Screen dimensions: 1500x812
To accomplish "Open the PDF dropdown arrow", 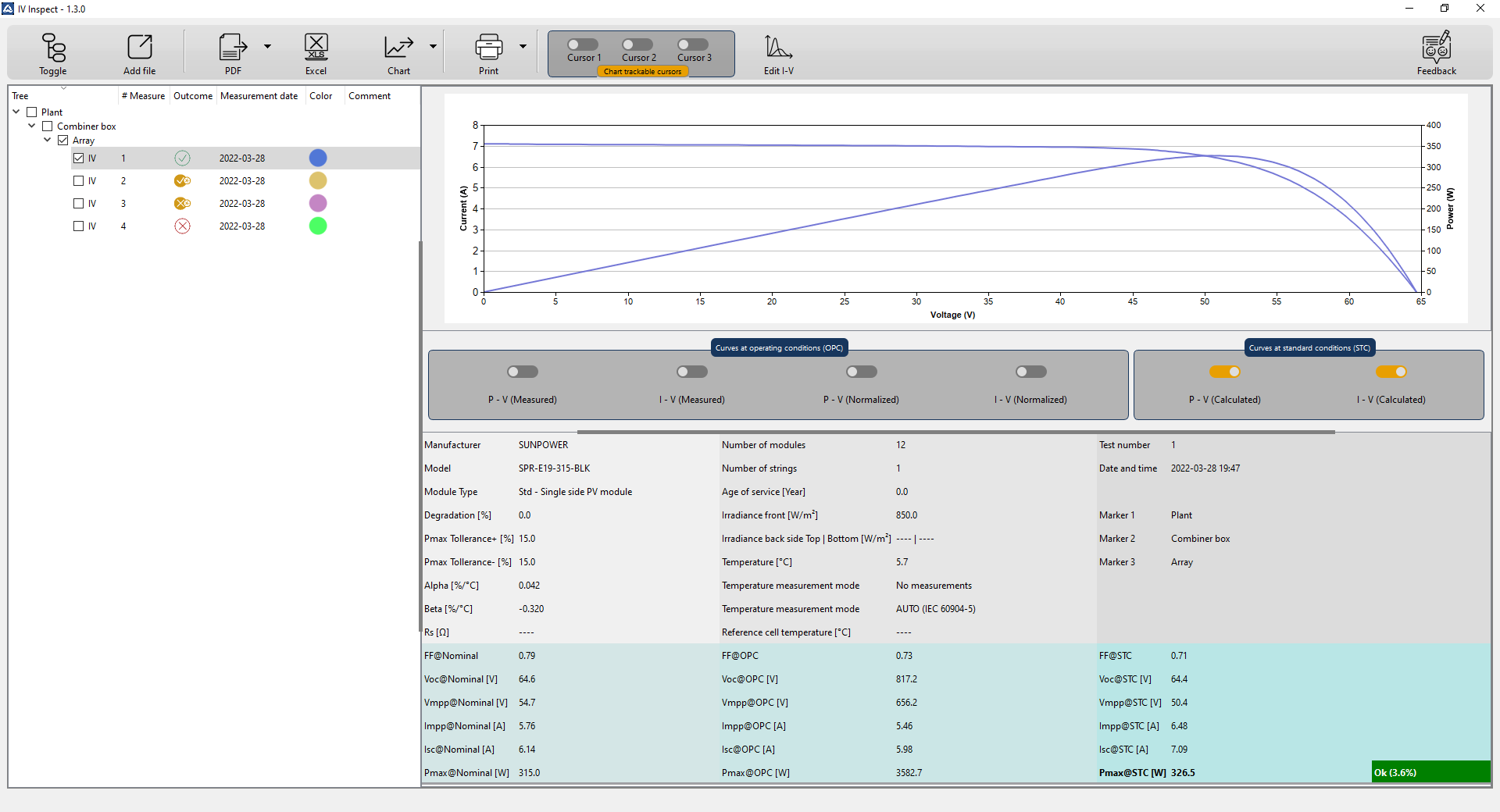I will pos(267,47).
